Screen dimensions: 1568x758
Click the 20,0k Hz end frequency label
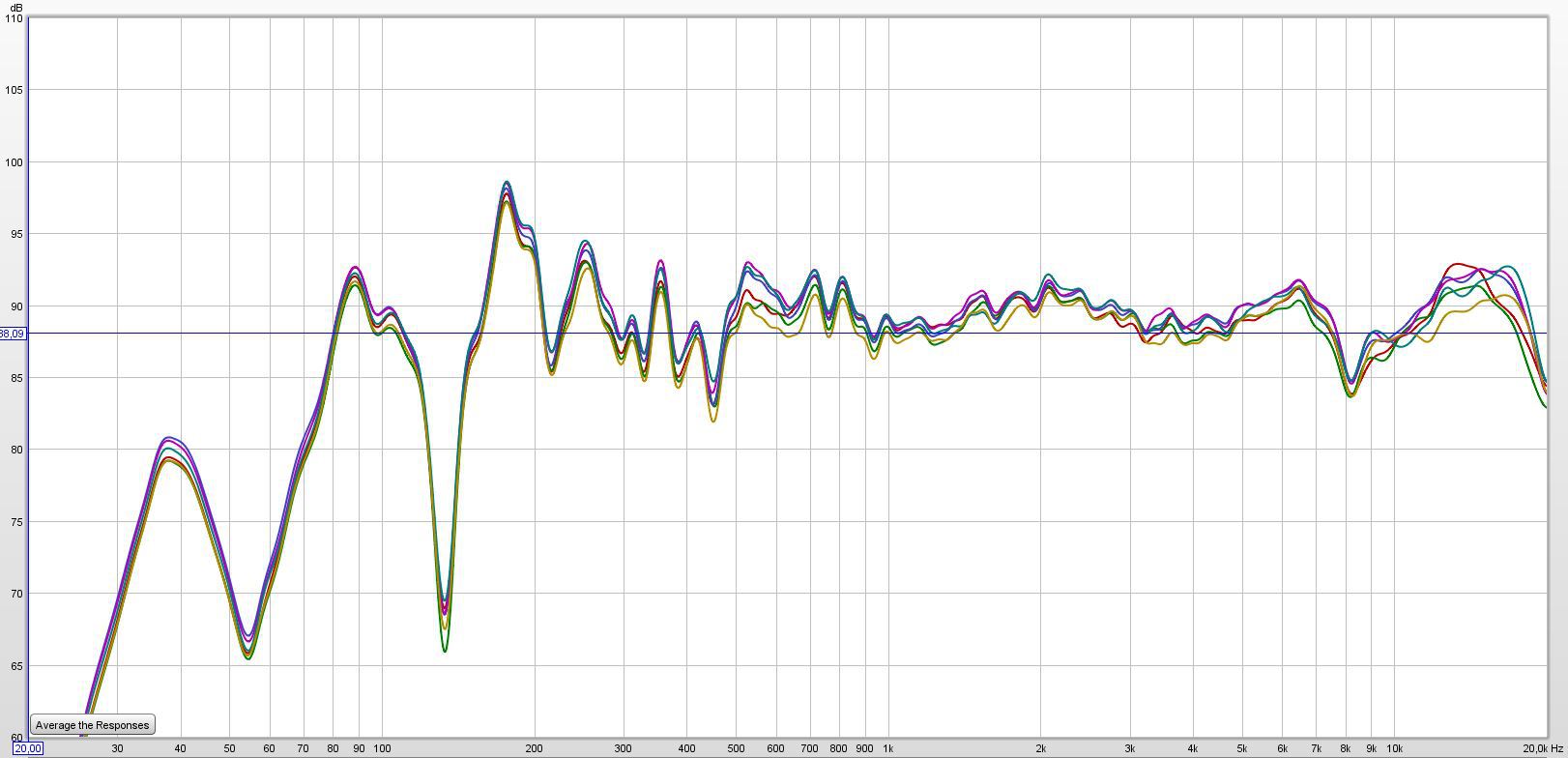point(1542,748)
